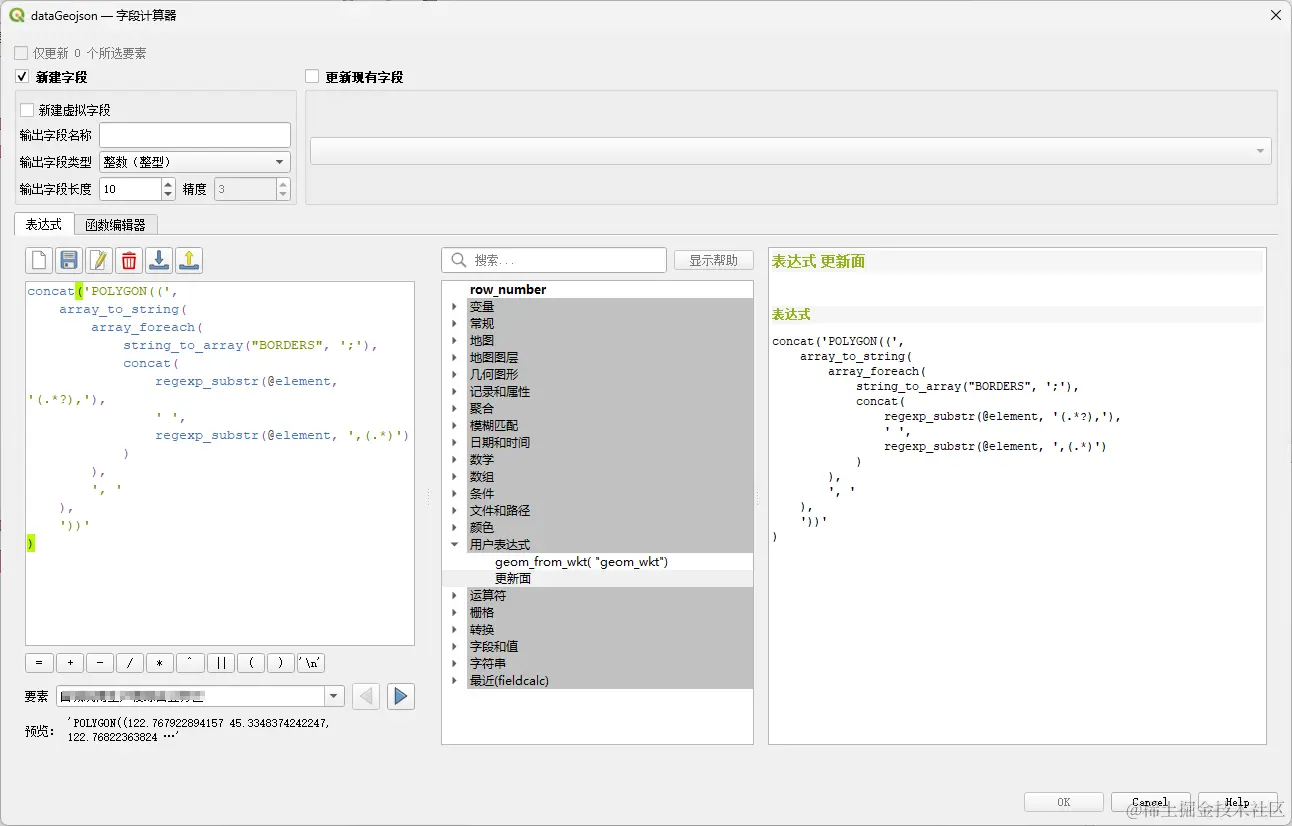The height and width of the screenshot is (826, 1292).
Task: Enable the 更新现有字段 checkbox
Action: (312, 77)
